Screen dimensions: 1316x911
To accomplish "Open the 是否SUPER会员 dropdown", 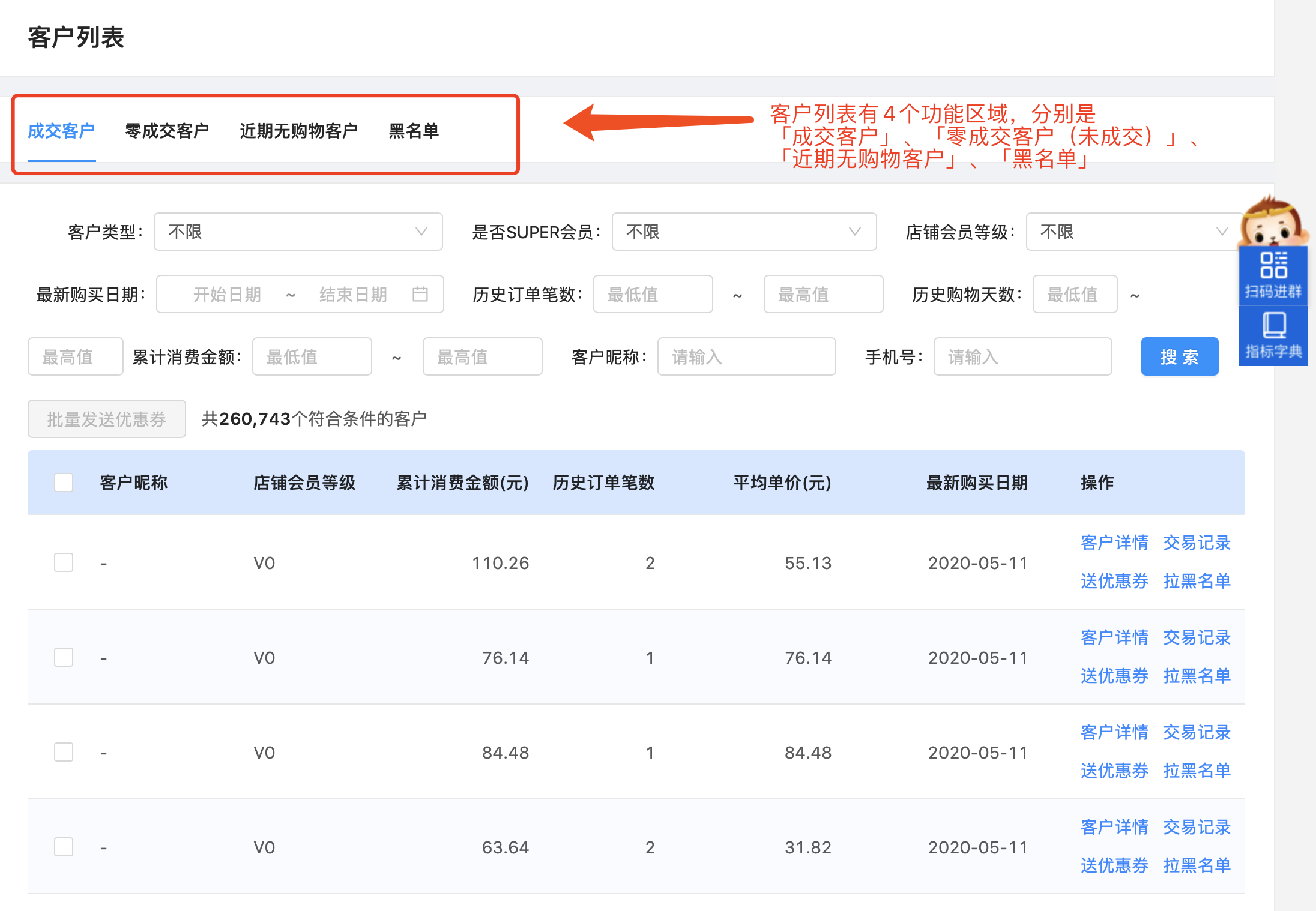I will click(x=743, y=232).
